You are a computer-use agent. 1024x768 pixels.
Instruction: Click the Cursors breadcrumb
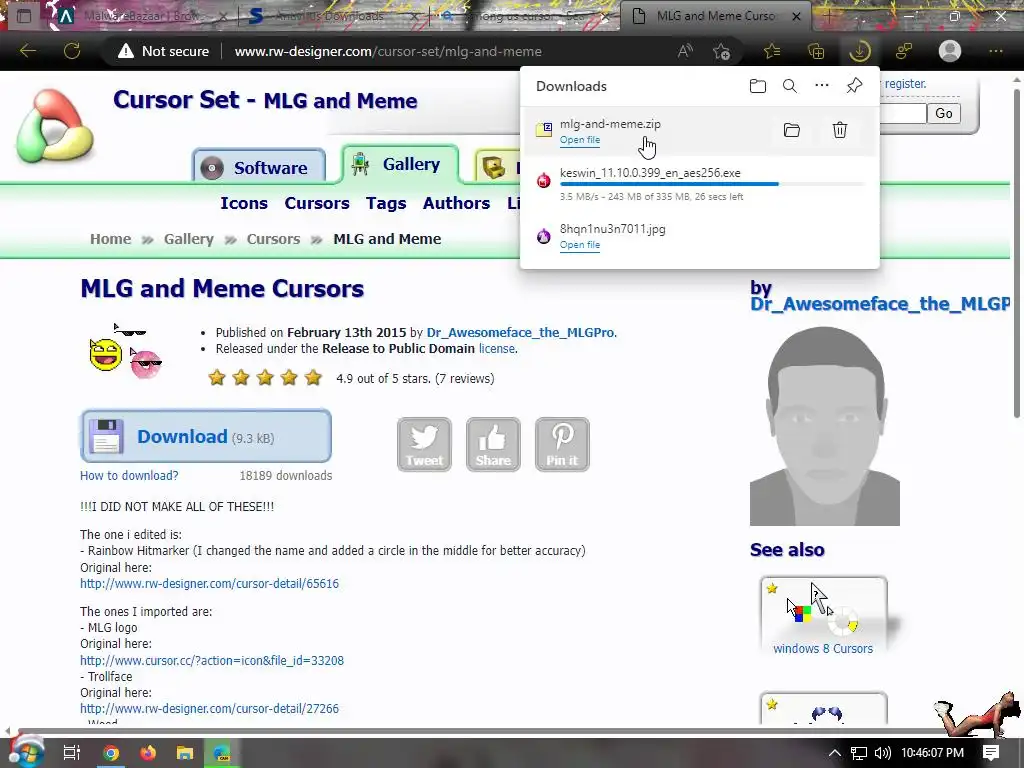click(273, 239)
